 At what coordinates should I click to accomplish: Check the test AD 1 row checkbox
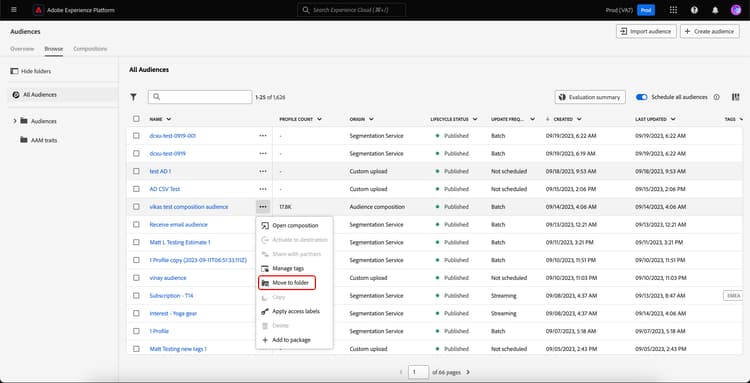(x=136, y=171)
